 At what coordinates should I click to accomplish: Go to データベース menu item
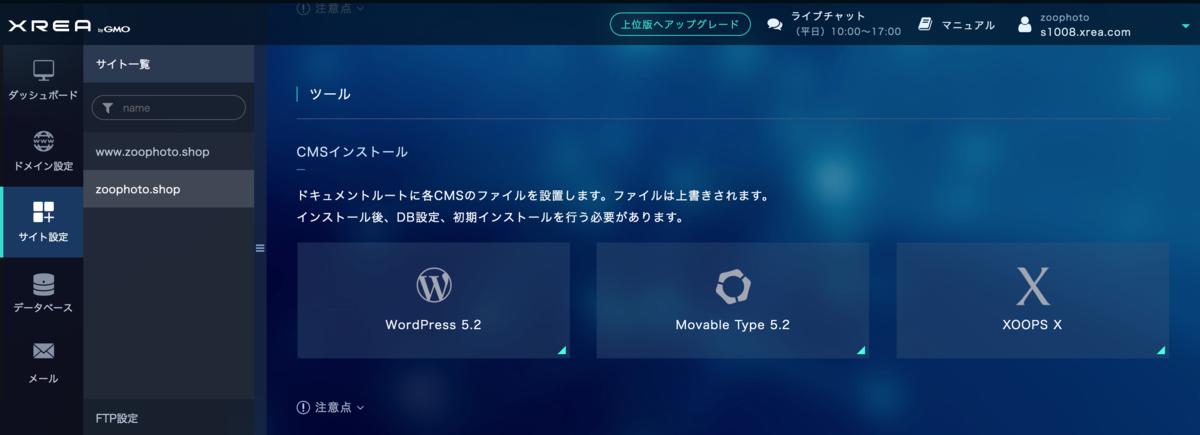point(42,292)
